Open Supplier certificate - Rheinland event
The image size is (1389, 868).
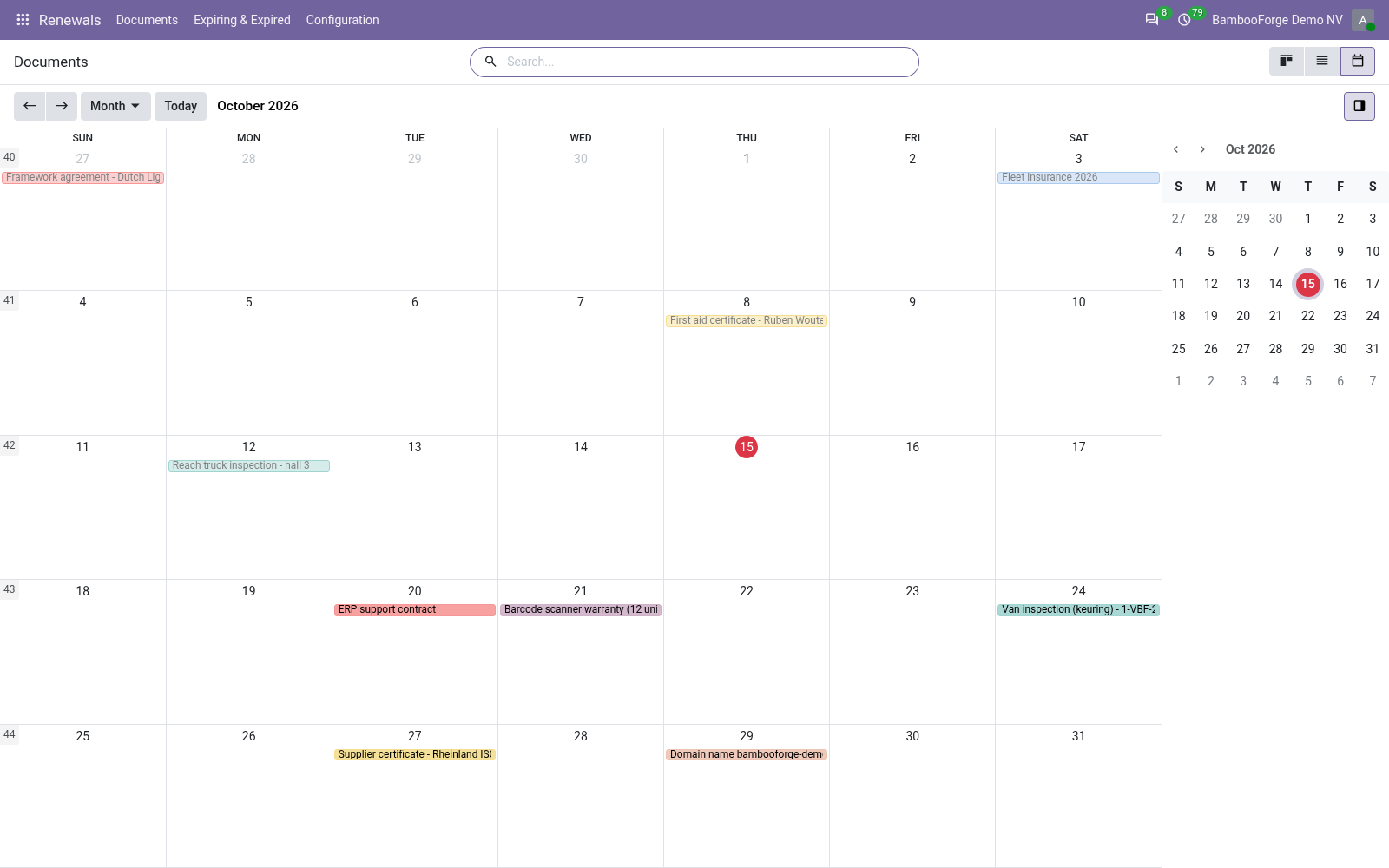pos(415,754)
